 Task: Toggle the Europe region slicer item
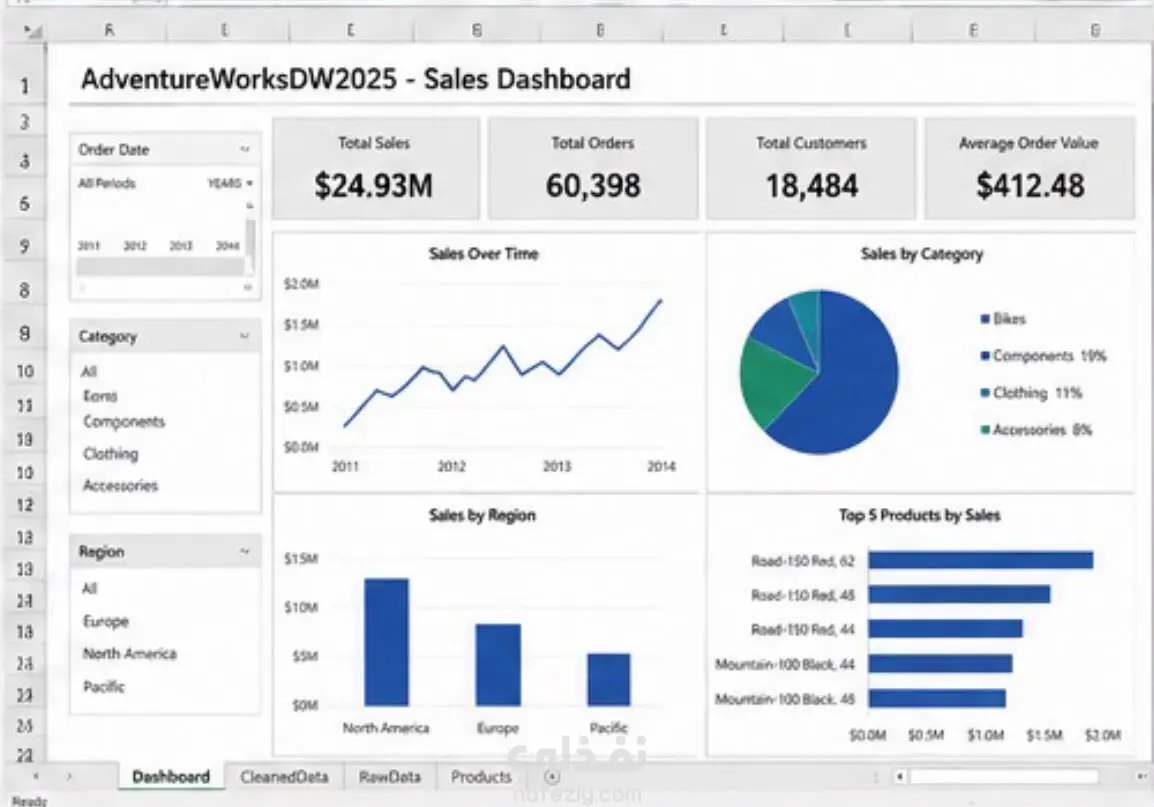[x=106, y=621]
